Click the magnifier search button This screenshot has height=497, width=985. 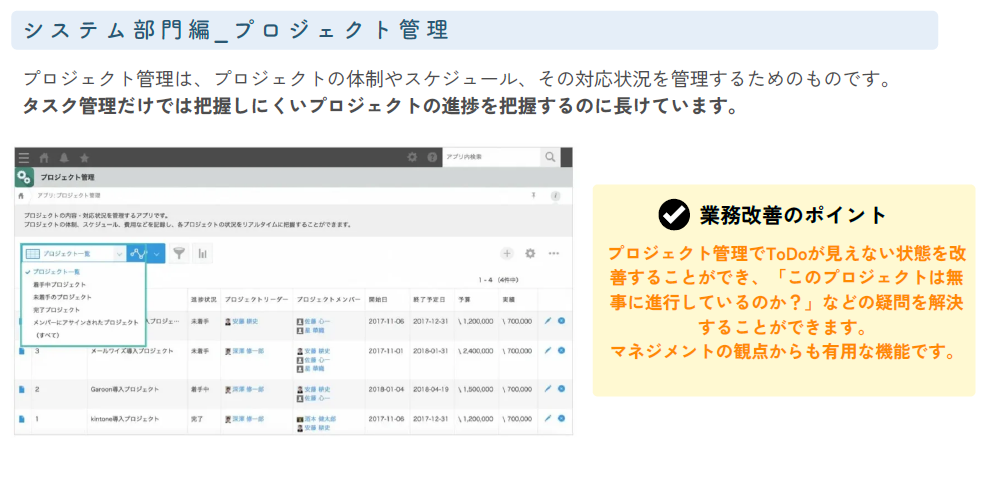[x=550, y=157]
